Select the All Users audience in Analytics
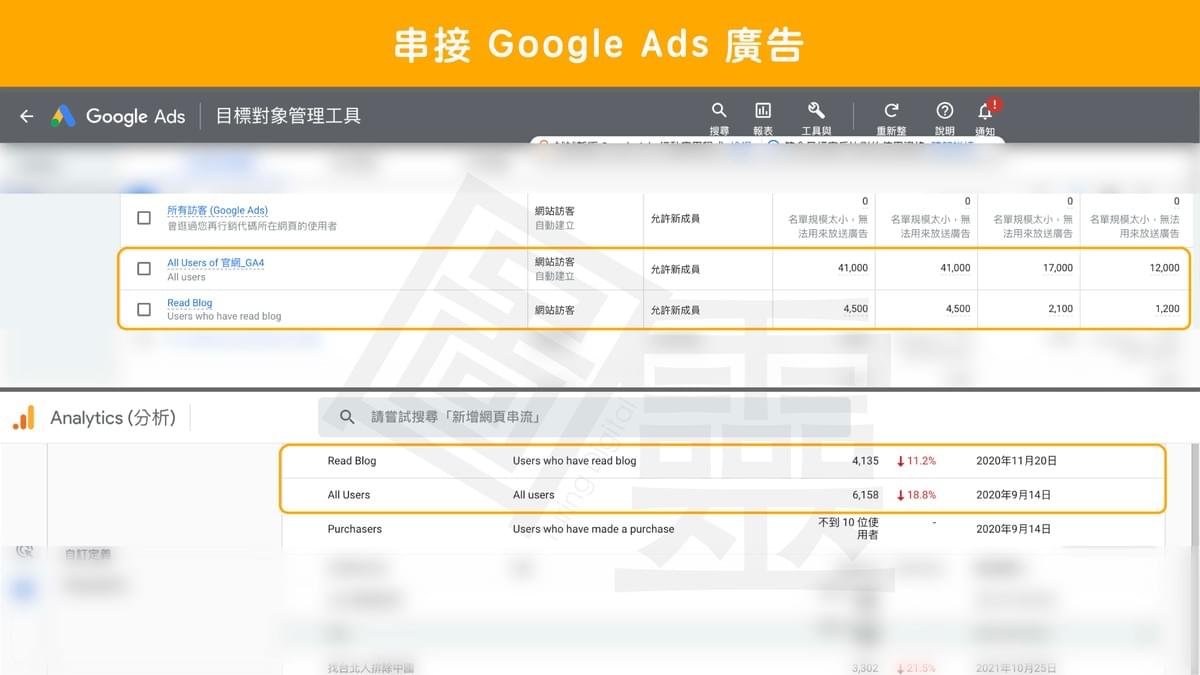 coord(348,495)
